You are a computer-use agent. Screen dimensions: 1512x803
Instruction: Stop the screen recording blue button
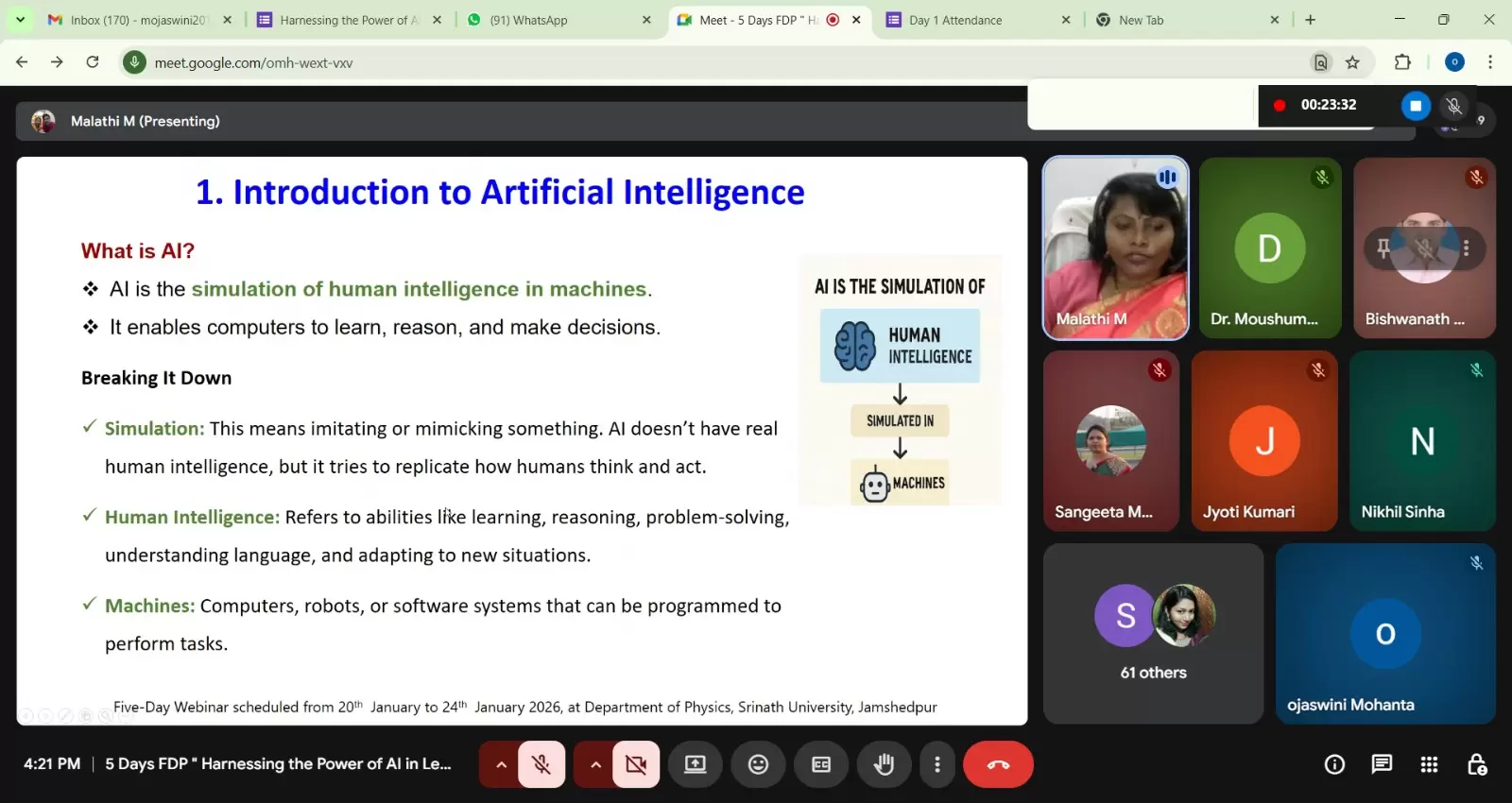1415,105
